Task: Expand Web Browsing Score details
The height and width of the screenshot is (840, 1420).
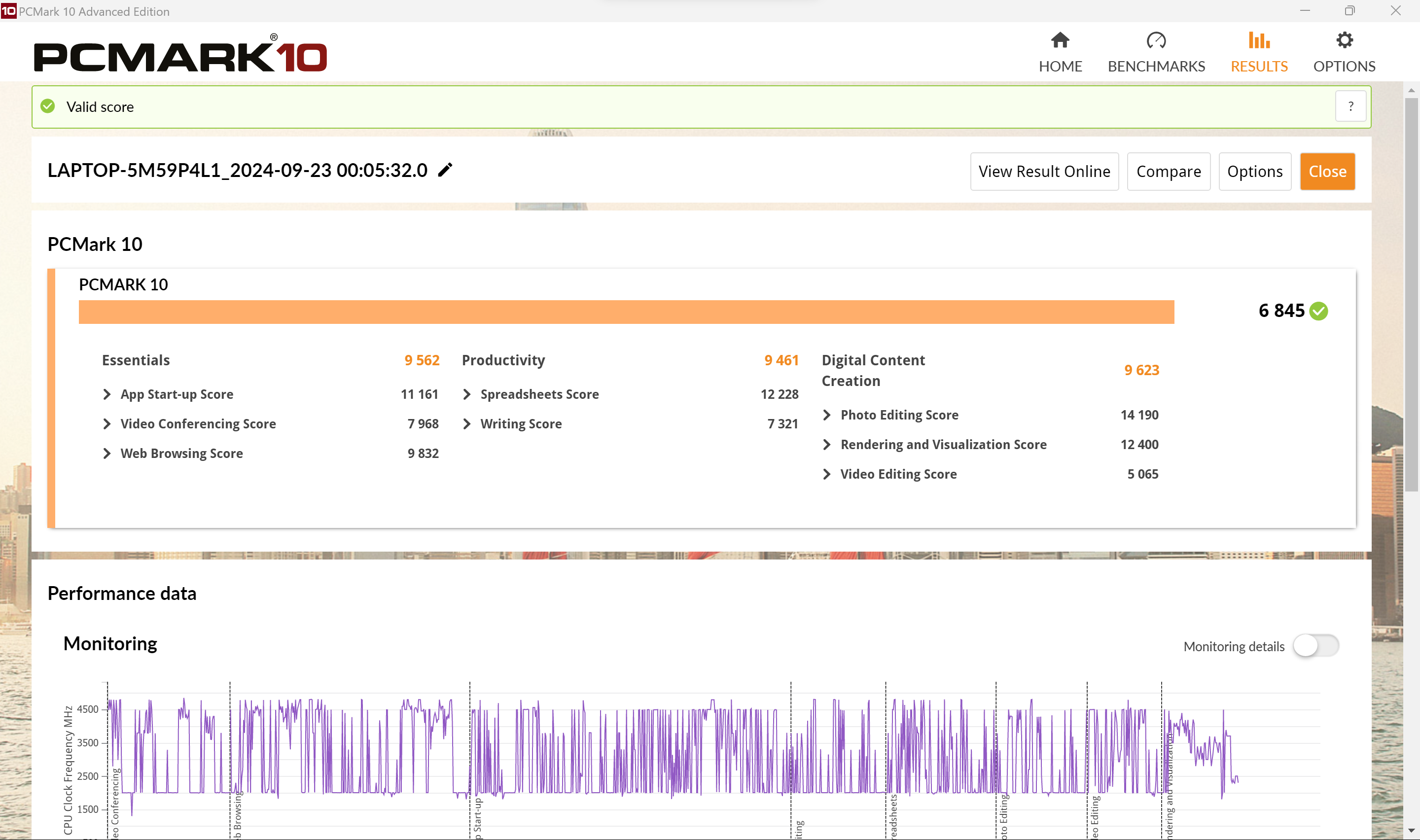Action: click(107, 453)
